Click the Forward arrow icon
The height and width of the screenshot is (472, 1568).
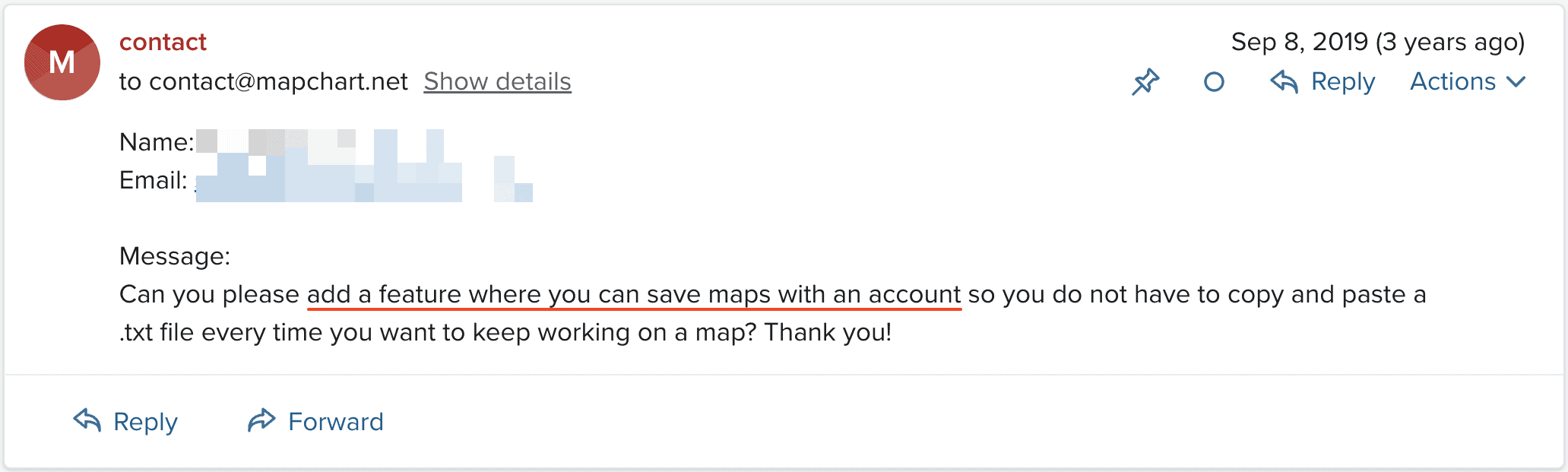pos(261,420)
